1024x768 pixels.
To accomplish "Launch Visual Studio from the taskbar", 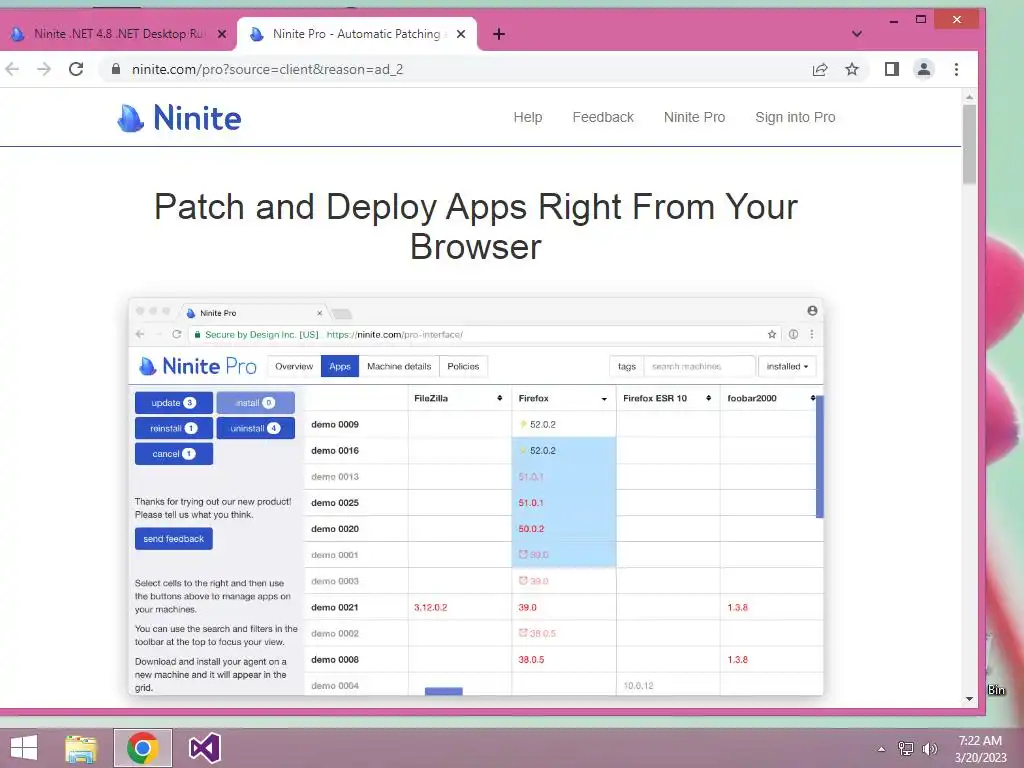I will tap(204, 748).
